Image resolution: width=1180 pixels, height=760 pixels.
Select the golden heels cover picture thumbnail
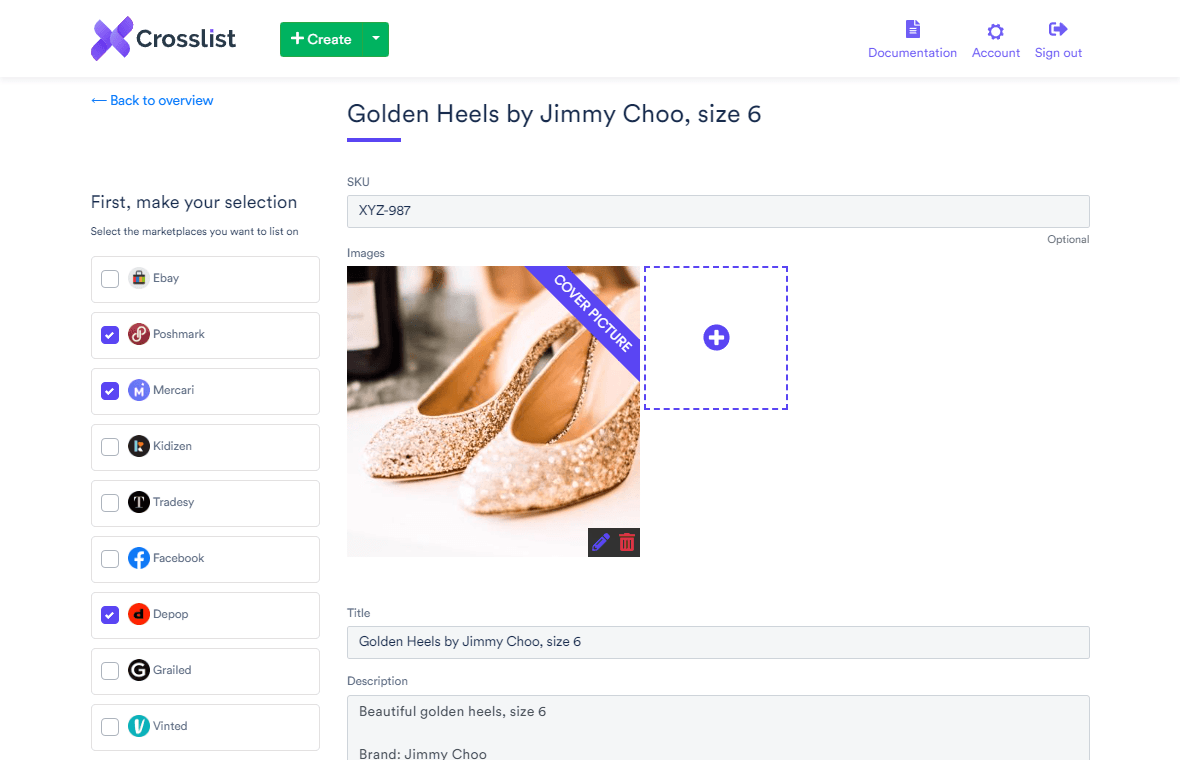(493, 411)
